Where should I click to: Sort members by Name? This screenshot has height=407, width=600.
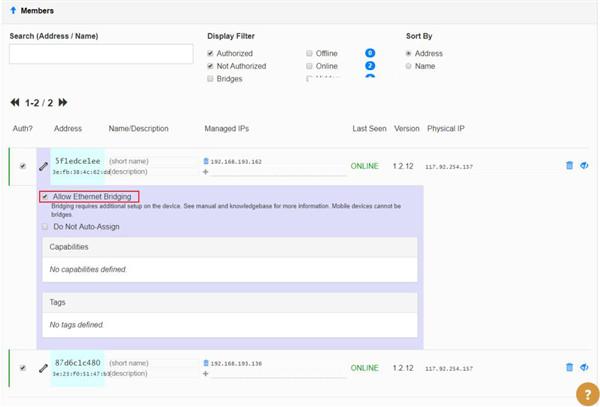(x=409, y=66)
